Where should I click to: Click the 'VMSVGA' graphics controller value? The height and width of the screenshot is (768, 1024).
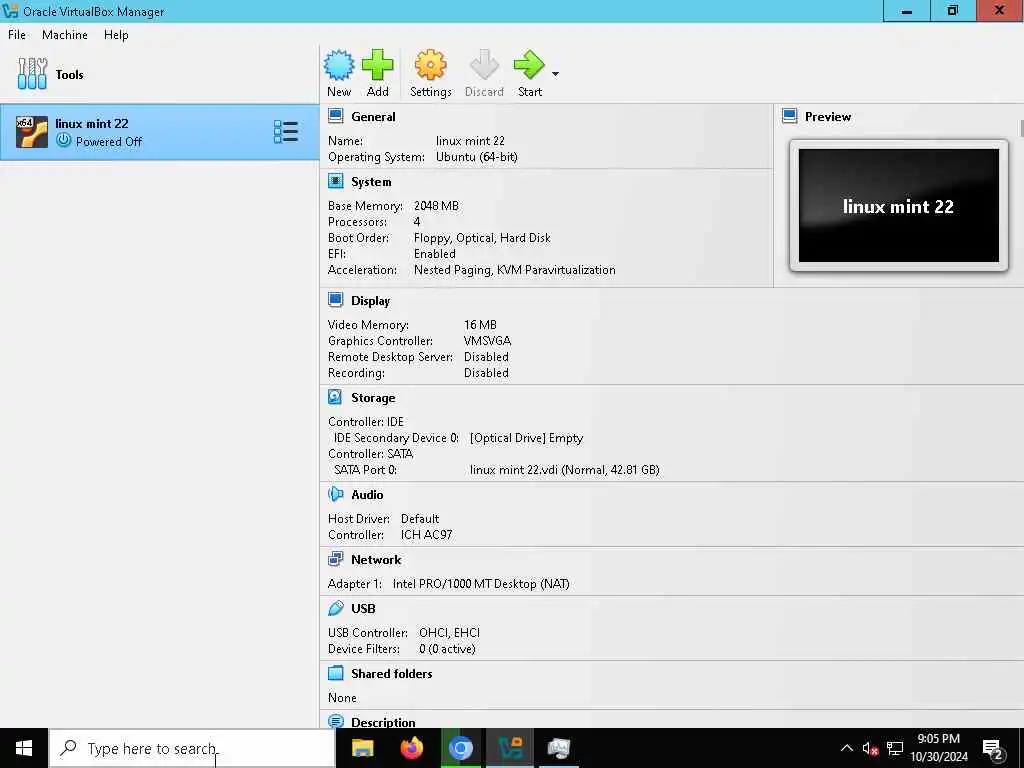[x=487, y=341]
